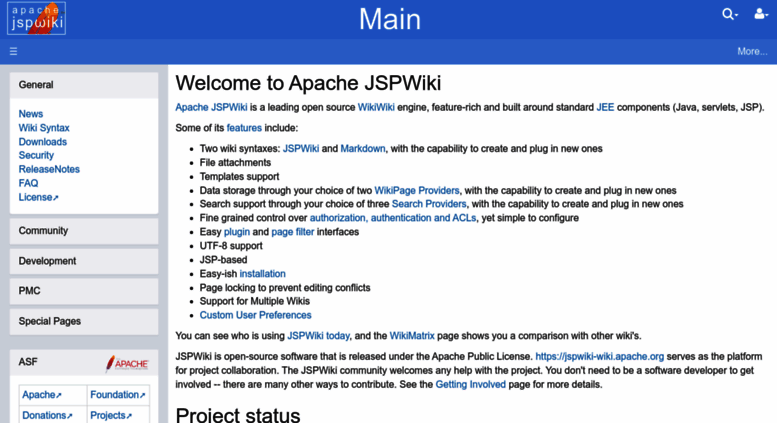The image size is (777, 423).
Task: Open the Custom User Preferences link
Action: pos(255,315)
